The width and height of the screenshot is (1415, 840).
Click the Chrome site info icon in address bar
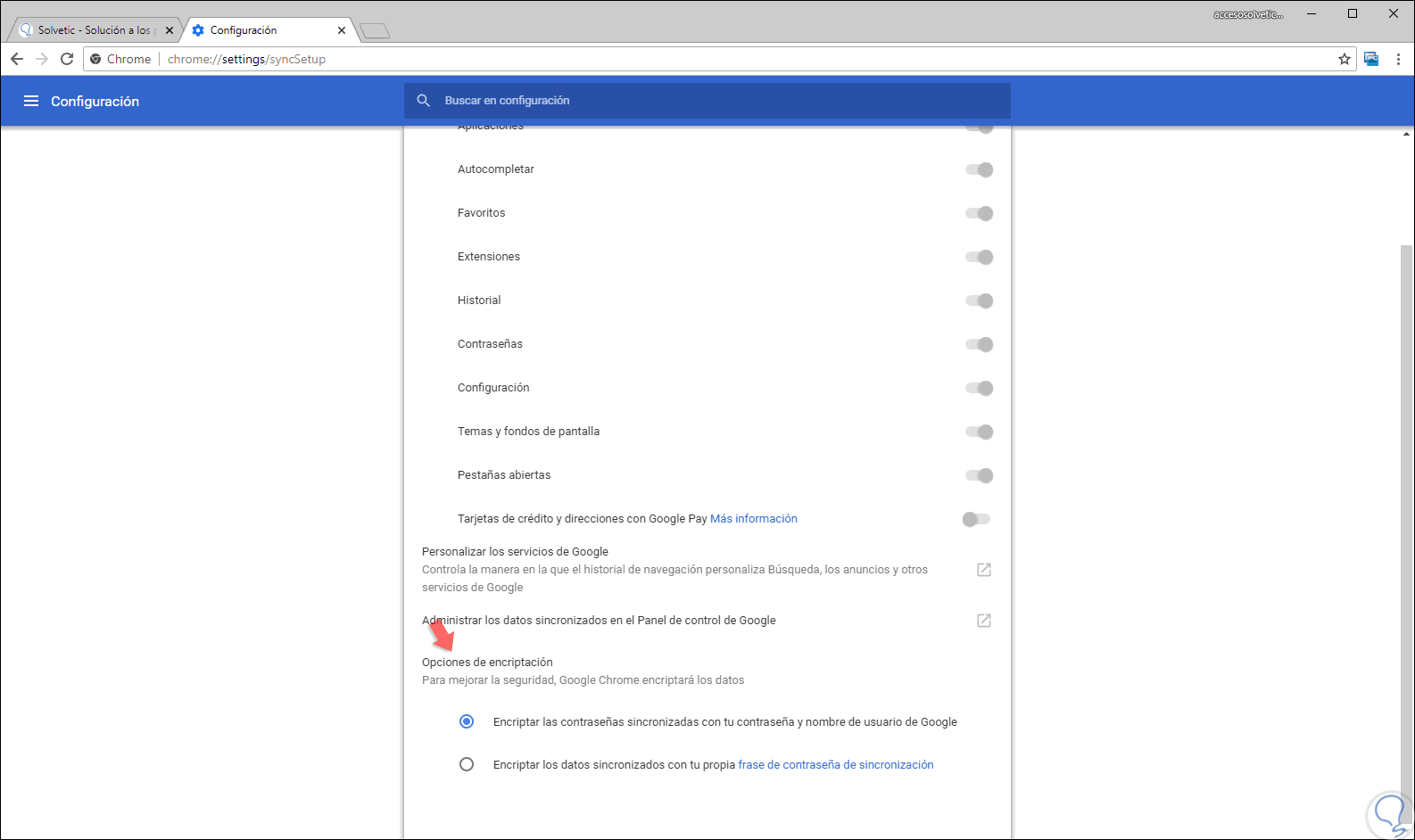point(96,59)
